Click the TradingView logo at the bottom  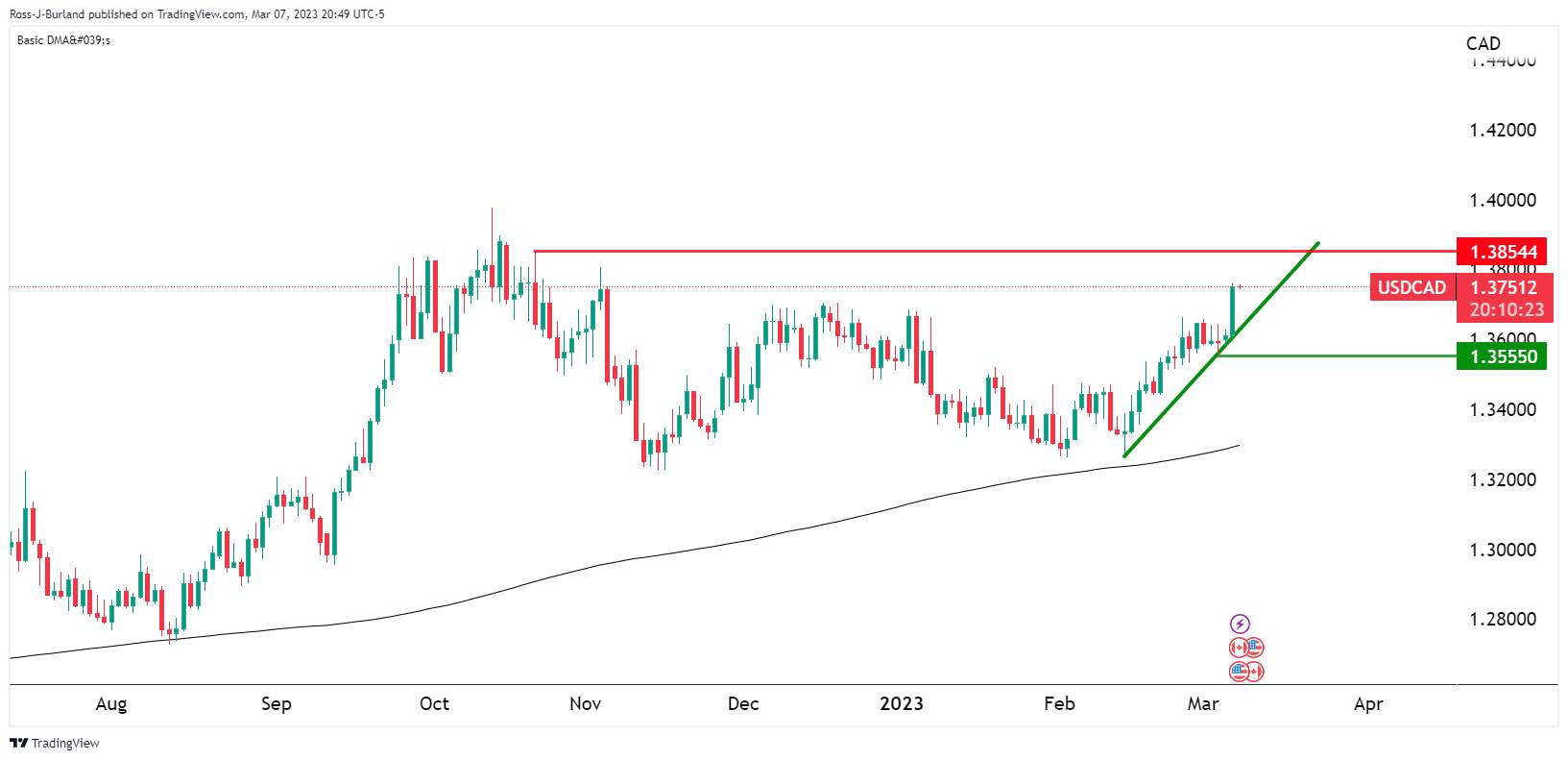click(55, 743)
